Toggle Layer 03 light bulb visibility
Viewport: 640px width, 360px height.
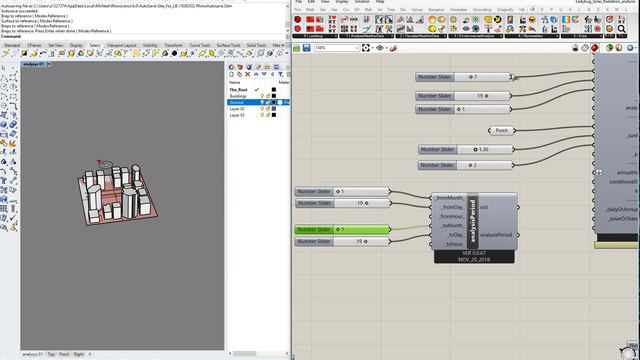click(x=262, y=116)
